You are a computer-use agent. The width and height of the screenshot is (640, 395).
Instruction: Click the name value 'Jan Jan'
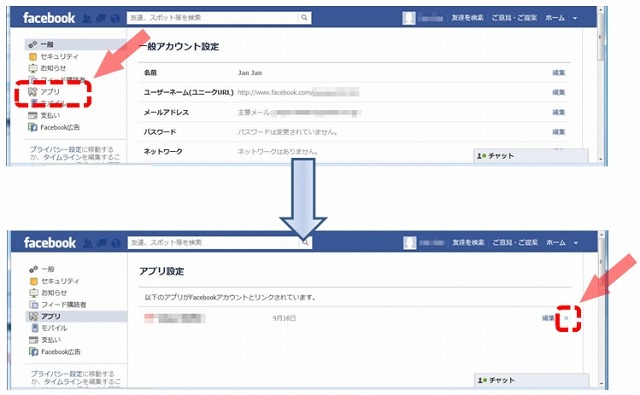pos(250,73)
